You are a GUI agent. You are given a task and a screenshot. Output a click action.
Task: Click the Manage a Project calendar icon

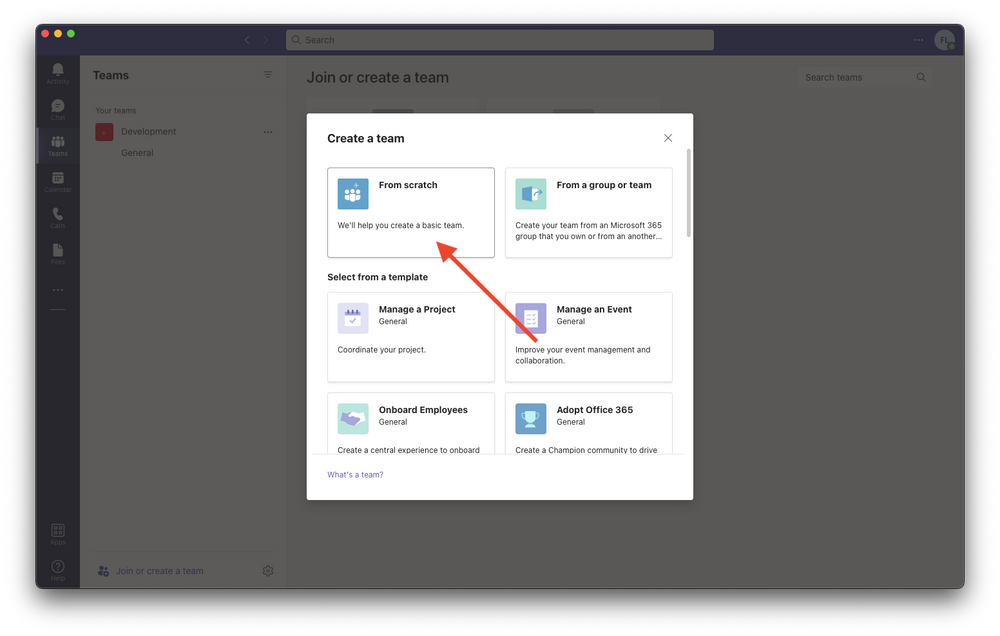(x=353, y=318)
